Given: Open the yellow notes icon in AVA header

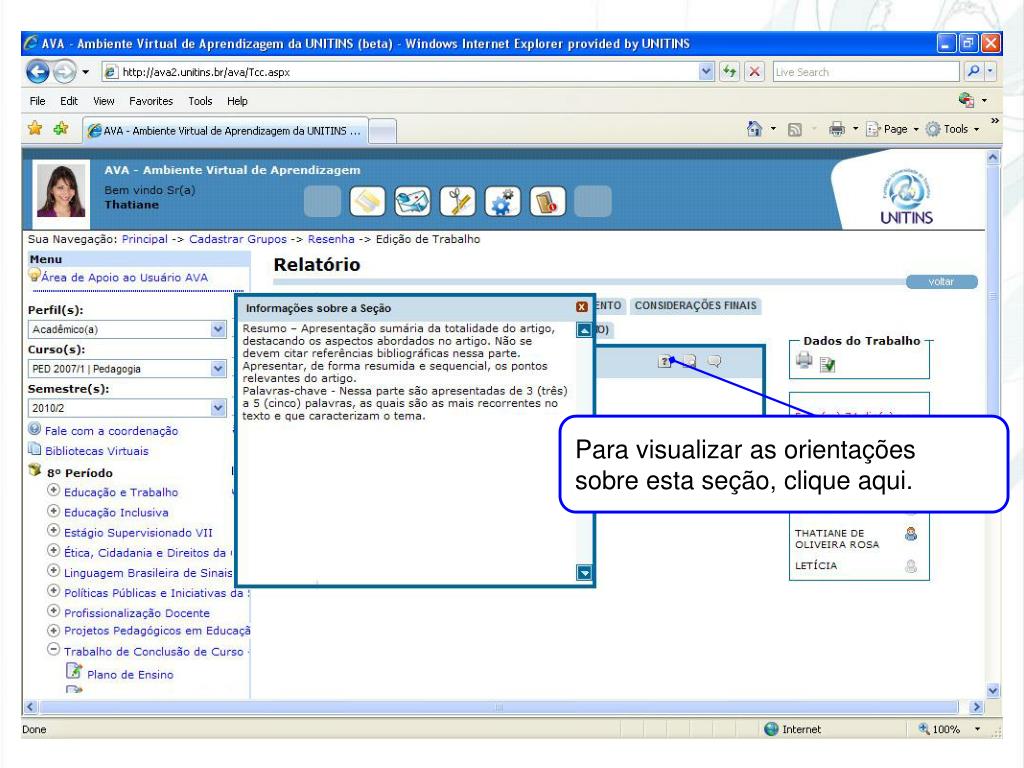Looking at the screenshot, I should pos(367,201).
